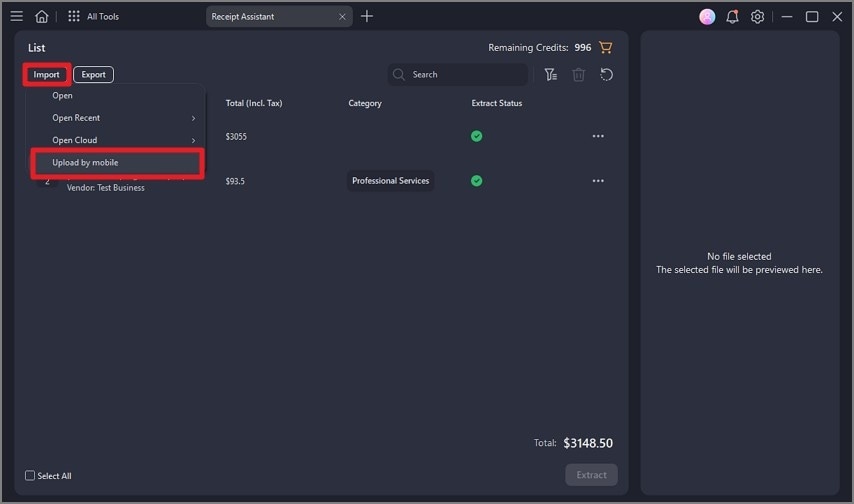Go to the Home screen icon
854x504 pixels.
coord(41,16)
